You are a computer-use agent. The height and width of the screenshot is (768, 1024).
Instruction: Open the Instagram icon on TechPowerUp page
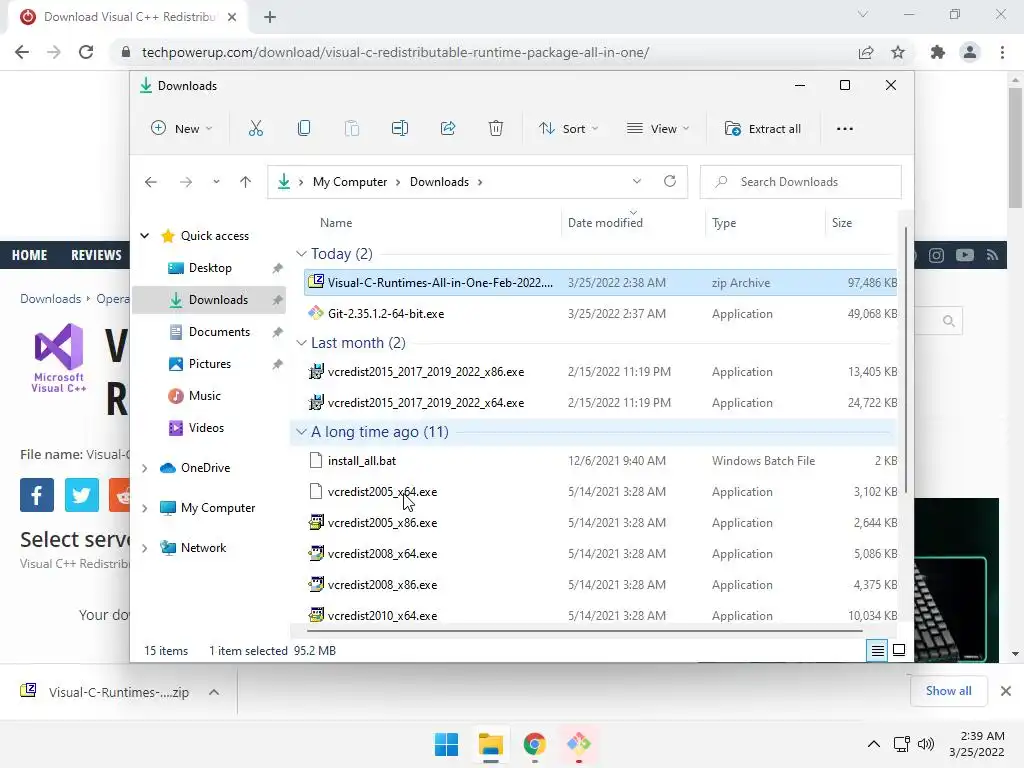pos(936,255)
